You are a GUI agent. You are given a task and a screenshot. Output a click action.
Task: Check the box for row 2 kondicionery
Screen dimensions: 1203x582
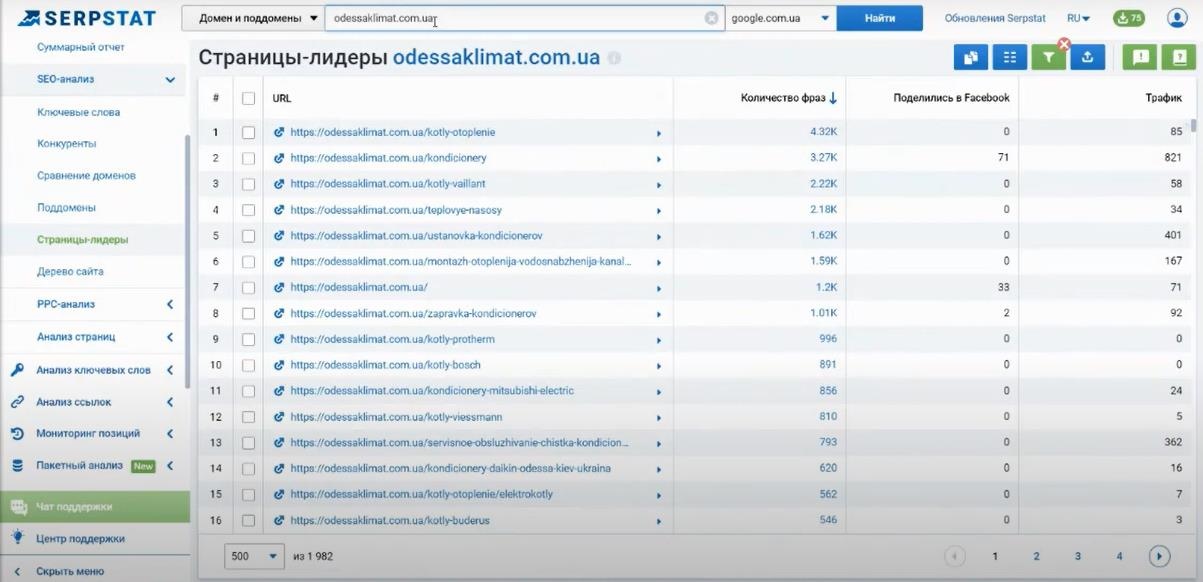click(x=249, y=158)
